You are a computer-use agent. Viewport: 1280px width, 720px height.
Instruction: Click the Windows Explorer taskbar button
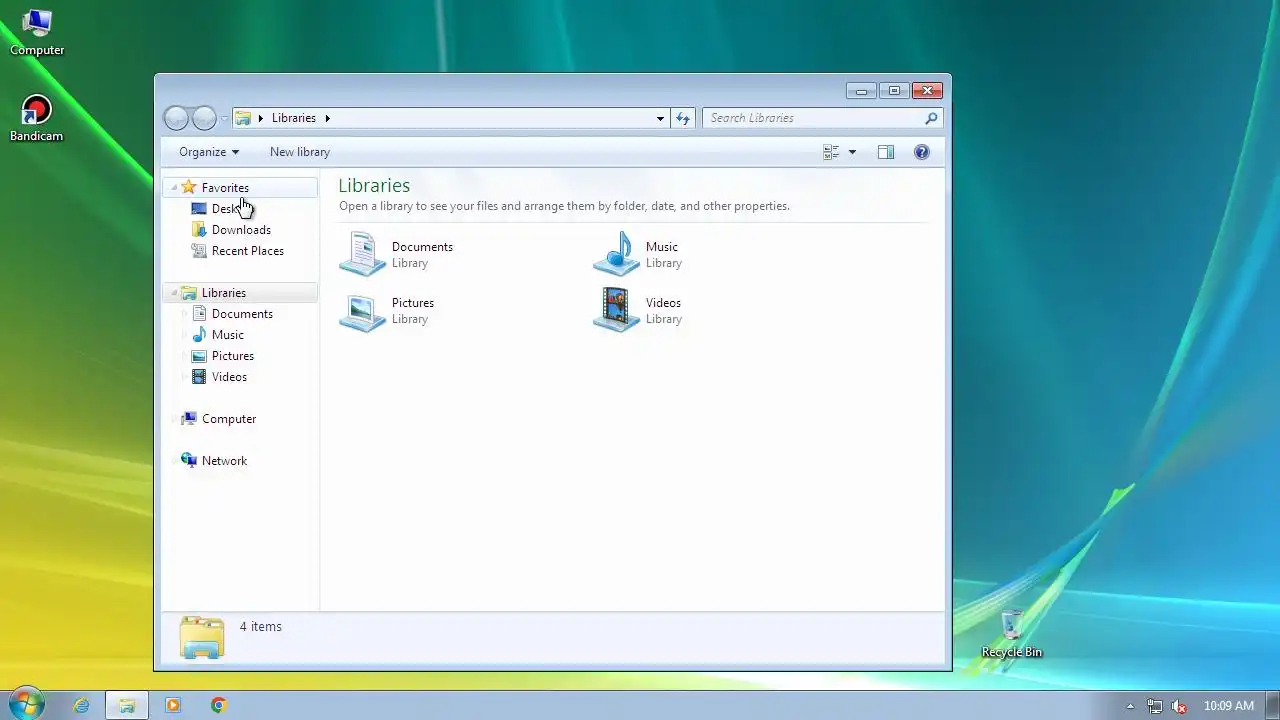pyautogui.click(x=127, y=705)
